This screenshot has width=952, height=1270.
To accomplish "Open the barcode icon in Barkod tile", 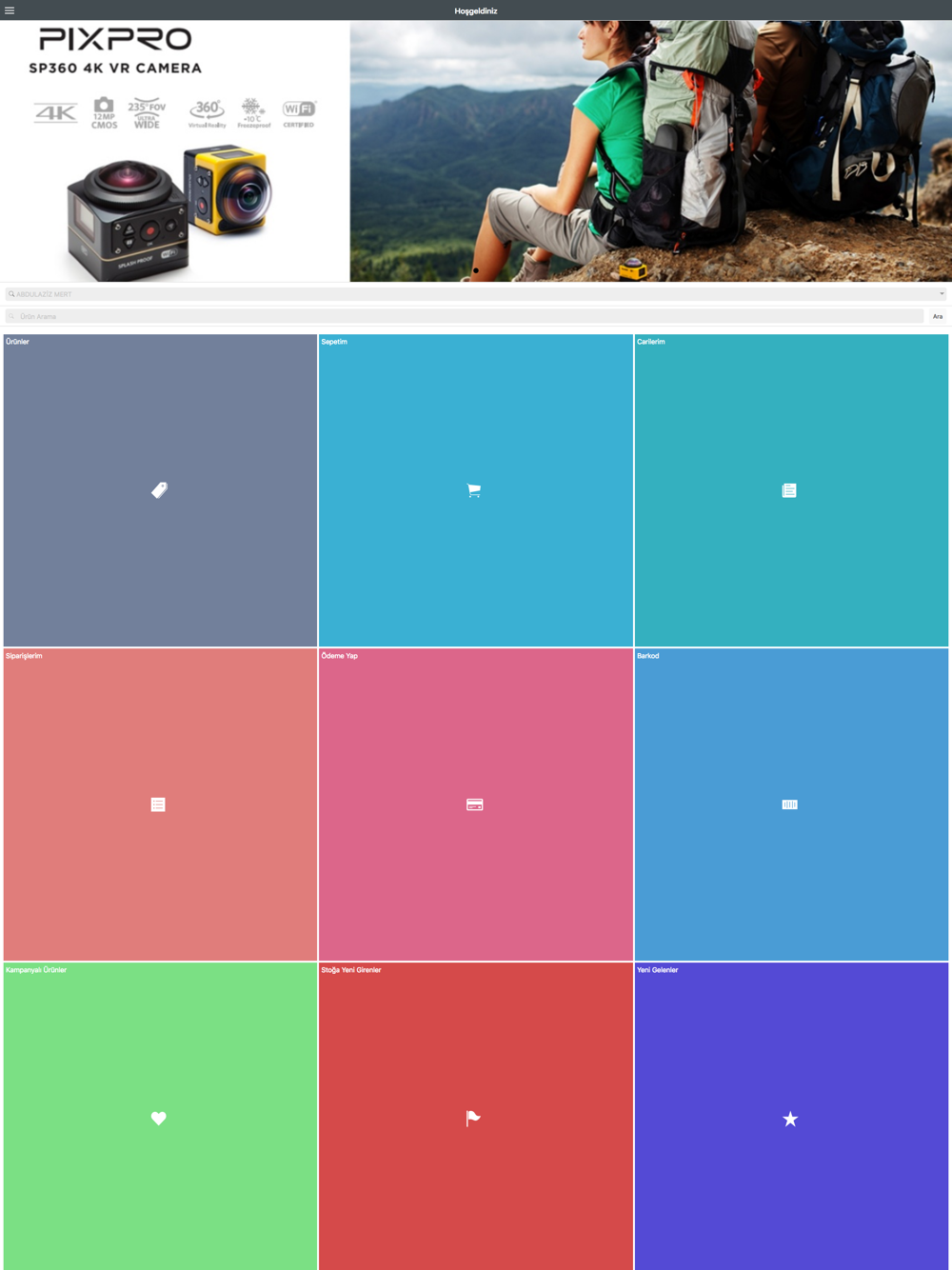I will tap(790, 804).
